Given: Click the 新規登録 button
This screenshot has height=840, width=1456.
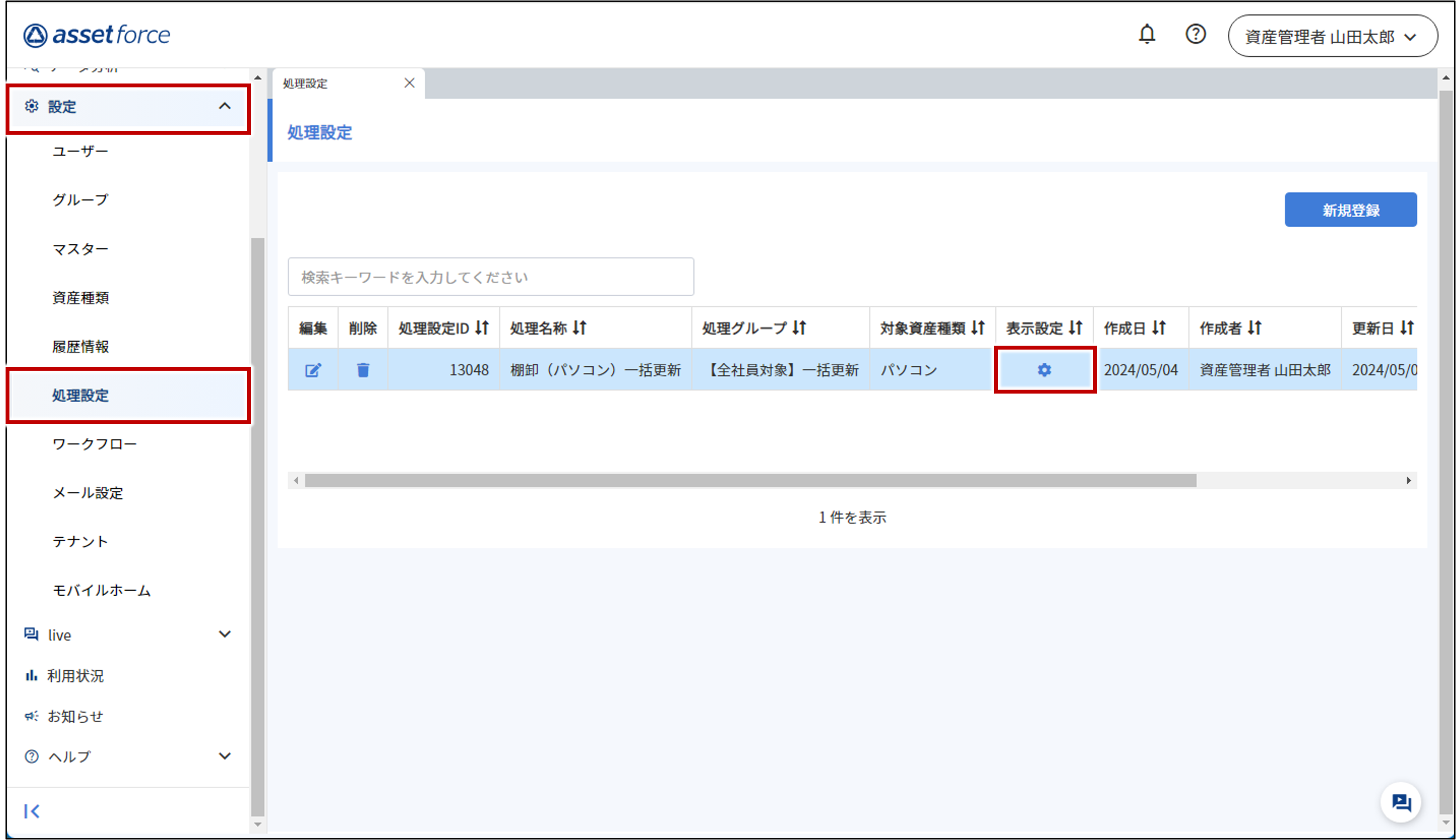Looking at the screenshot, I should 1350,210.
